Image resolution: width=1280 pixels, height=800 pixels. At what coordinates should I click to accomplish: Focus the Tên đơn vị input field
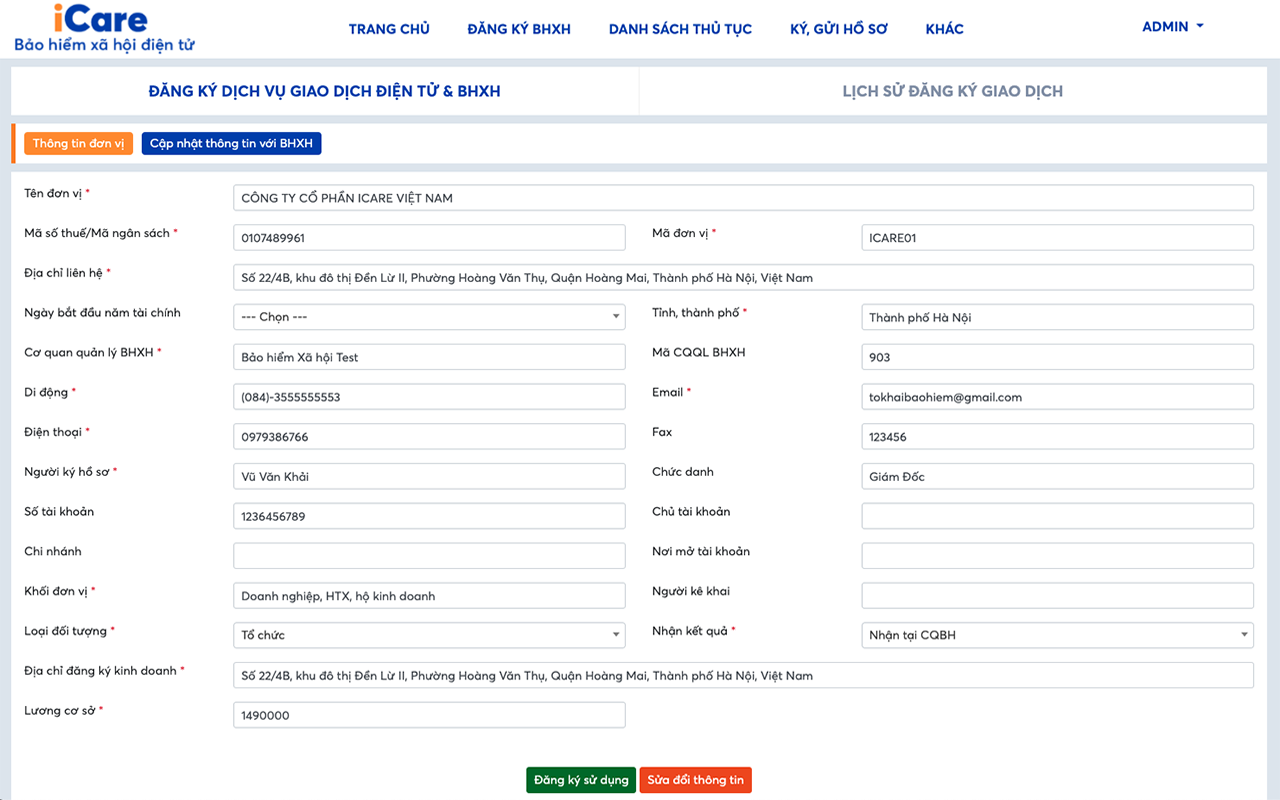tap(742, 198)
